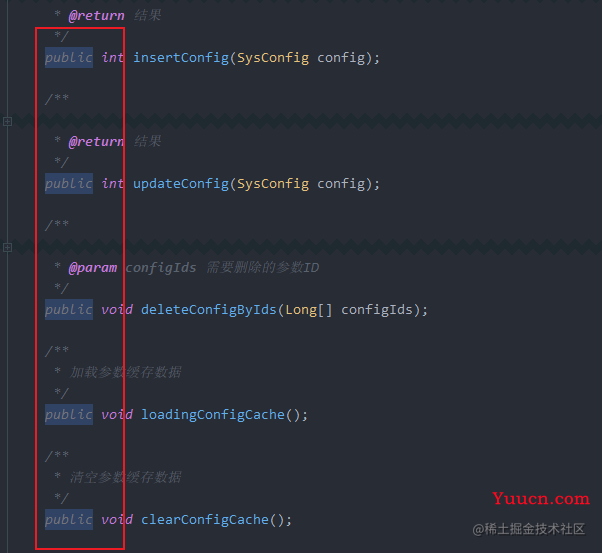Click the int return type of updateConfig
Screen dimensions: 602x553
click(x=112, y=184)
